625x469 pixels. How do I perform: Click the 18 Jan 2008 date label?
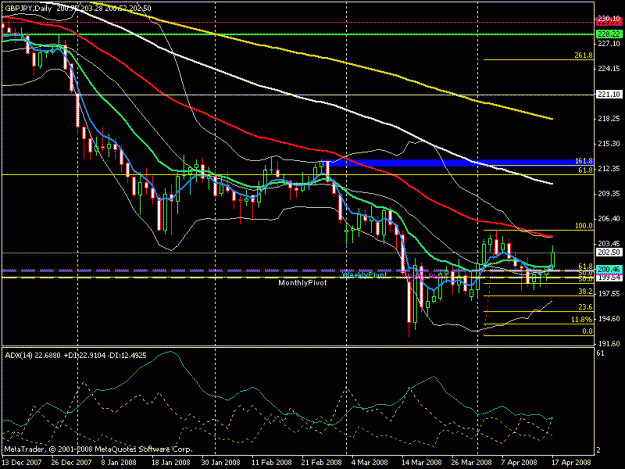coord(171,463)
